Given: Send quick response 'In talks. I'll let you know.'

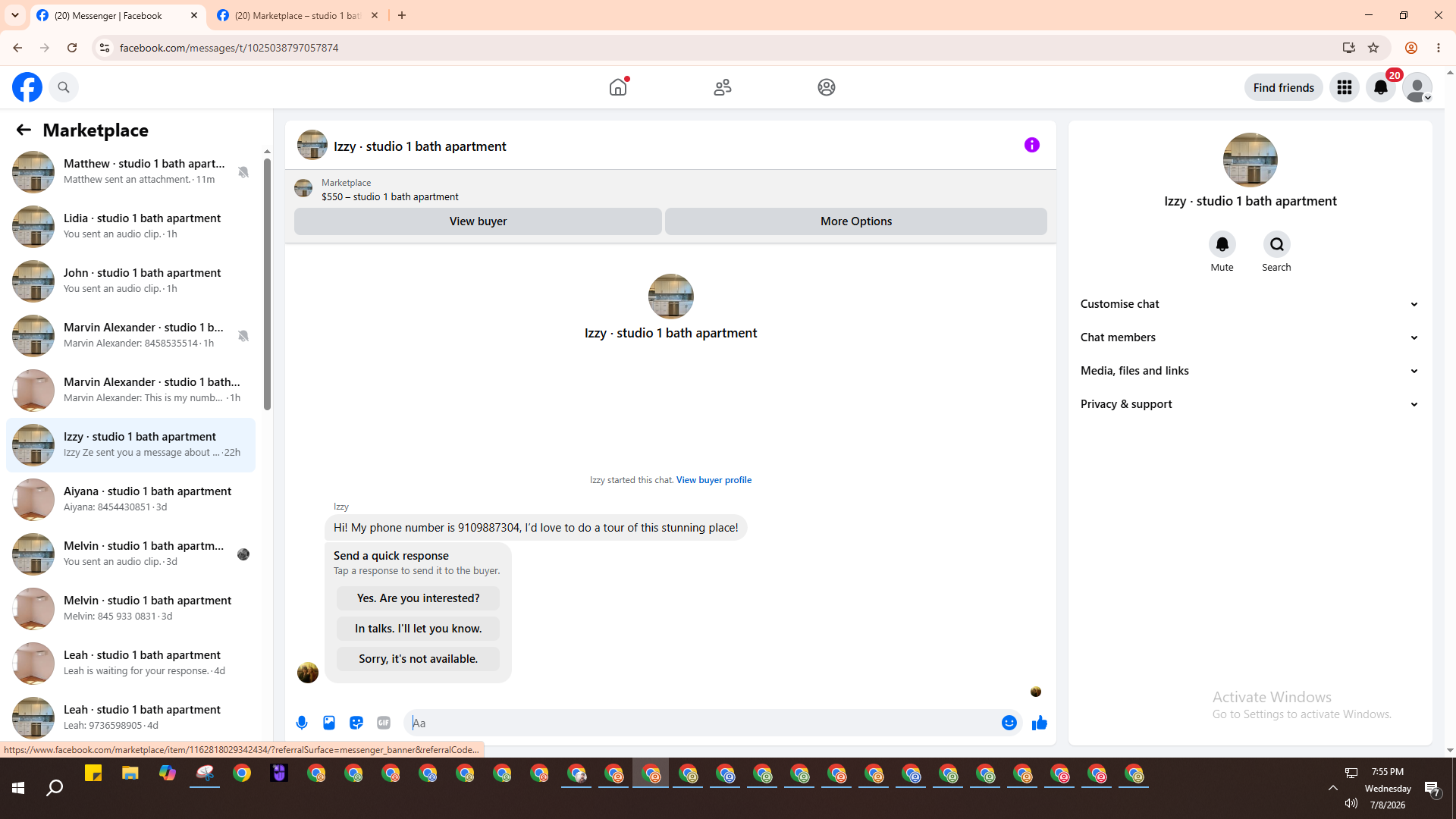Looking at the screenshot, I should pyautogui.click(x=418, y=629).
